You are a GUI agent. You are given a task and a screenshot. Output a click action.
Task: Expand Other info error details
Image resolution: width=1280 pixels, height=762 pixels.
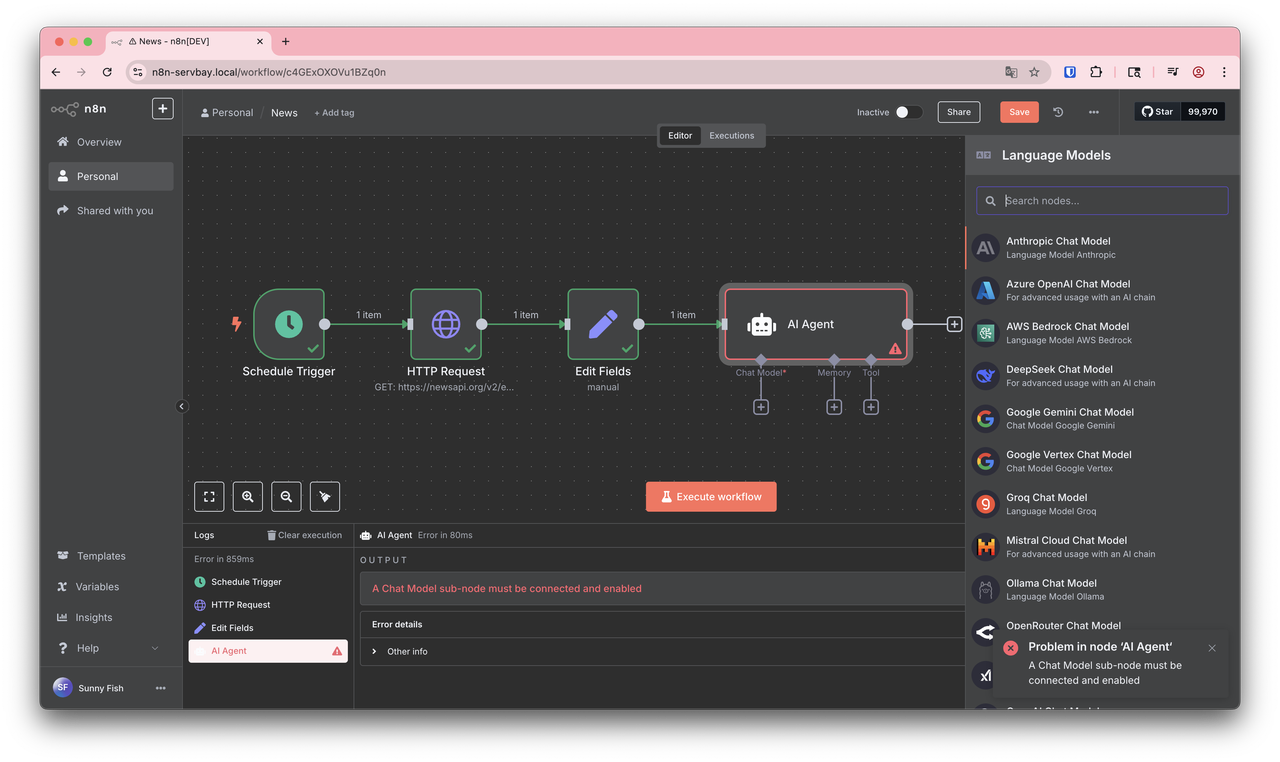click(x=400, y=651)
